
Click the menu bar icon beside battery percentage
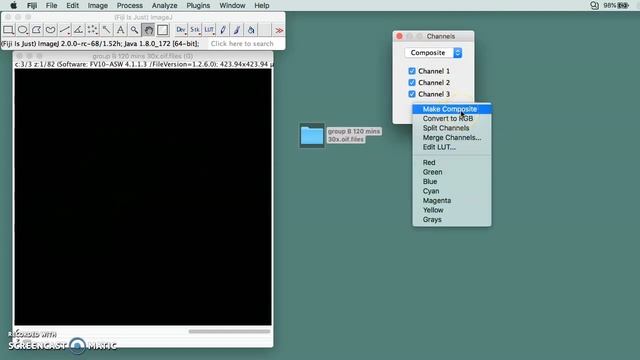click(594, 6)
